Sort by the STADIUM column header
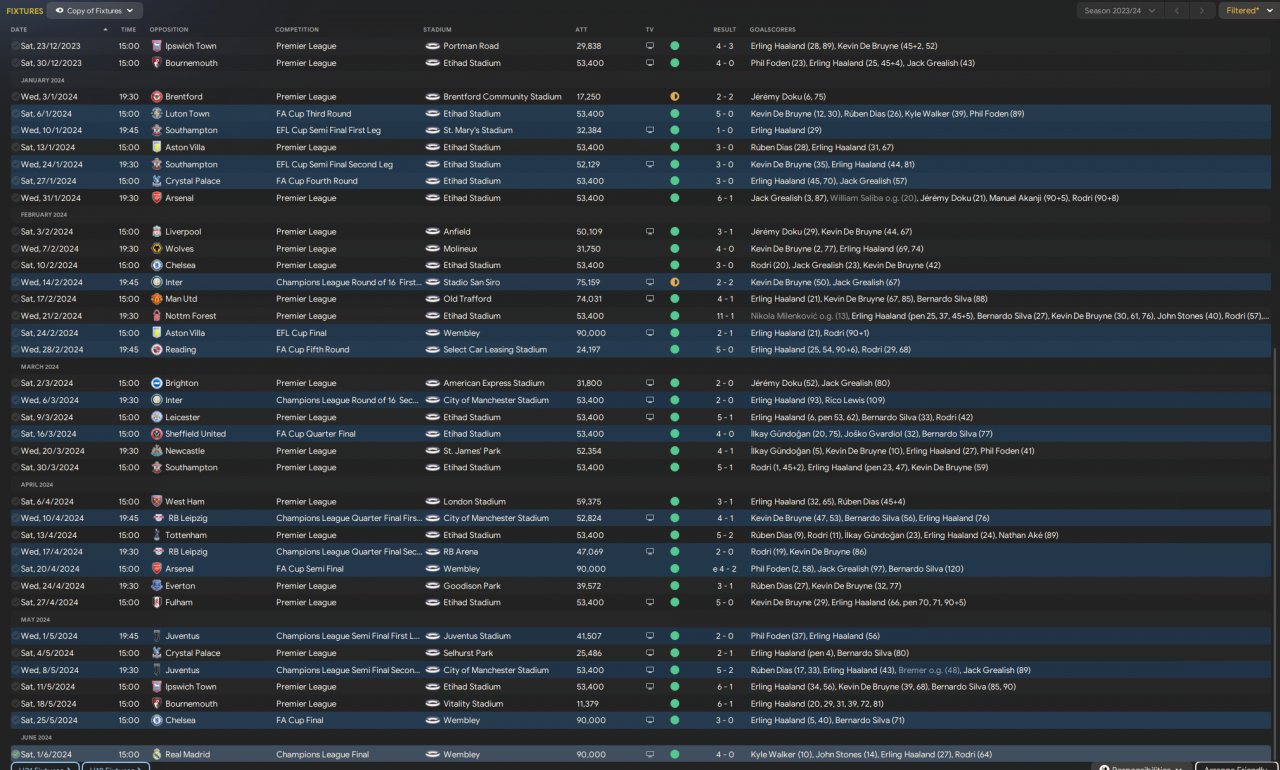This screenshot has width=1280, height=770. coord(437,29)
